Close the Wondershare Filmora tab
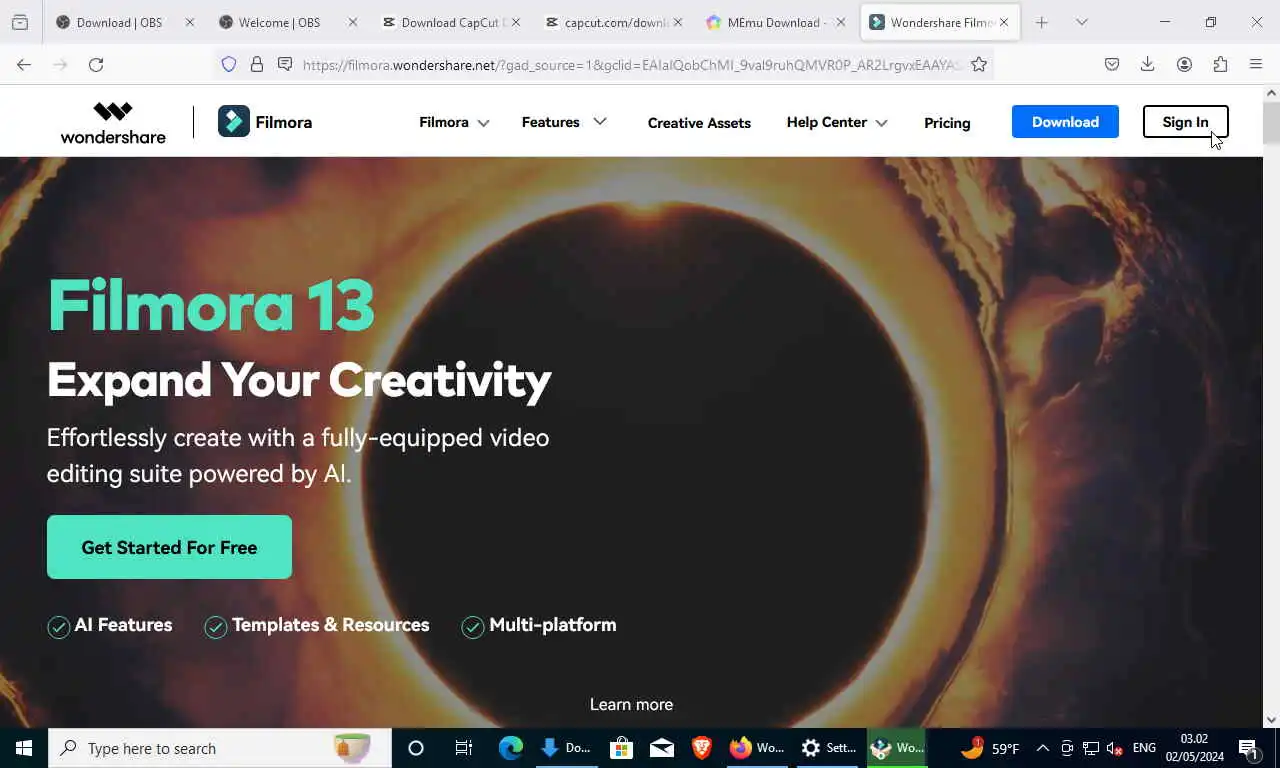1280x768 pixels. 1004,22
